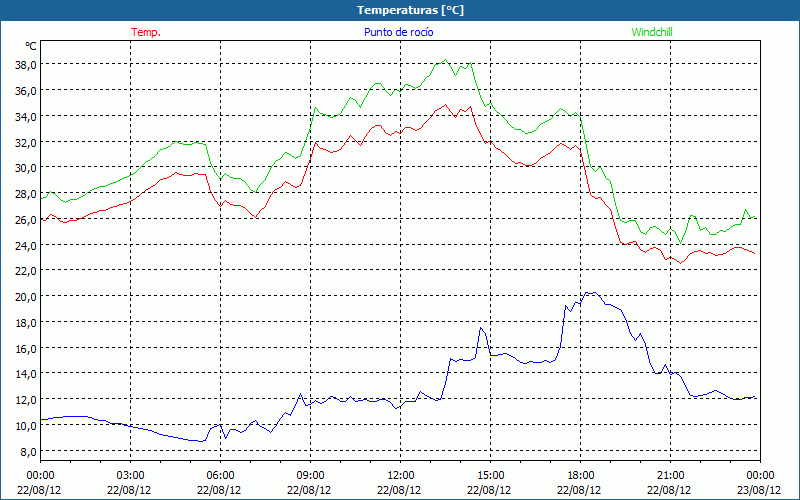
Task: Select the blue 'Punto de rocío' legend label
Action: pyautogui.click(x=398, y=32)
